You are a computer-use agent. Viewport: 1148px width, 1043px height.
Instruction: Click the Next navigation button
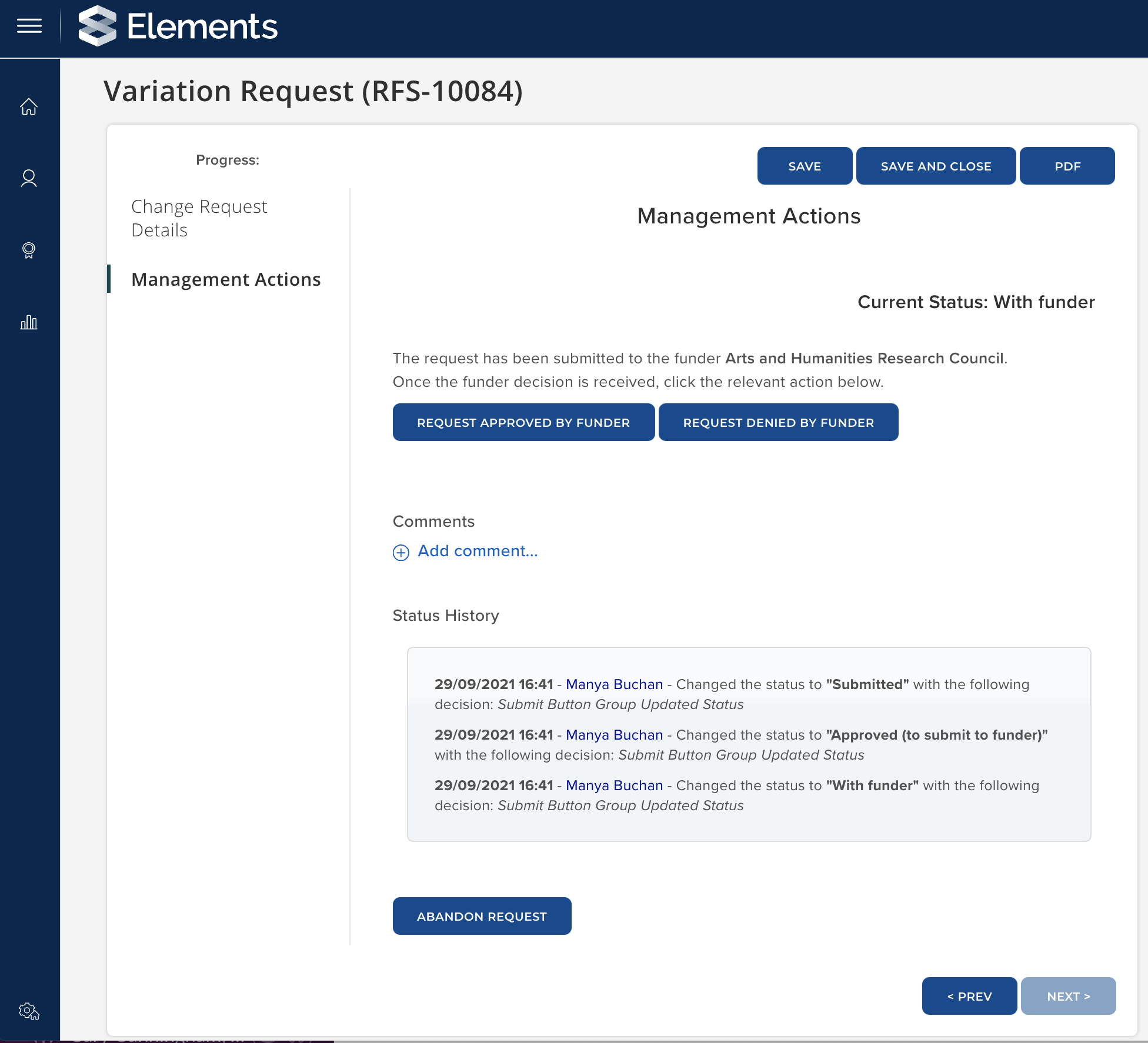coord(1068,997)
